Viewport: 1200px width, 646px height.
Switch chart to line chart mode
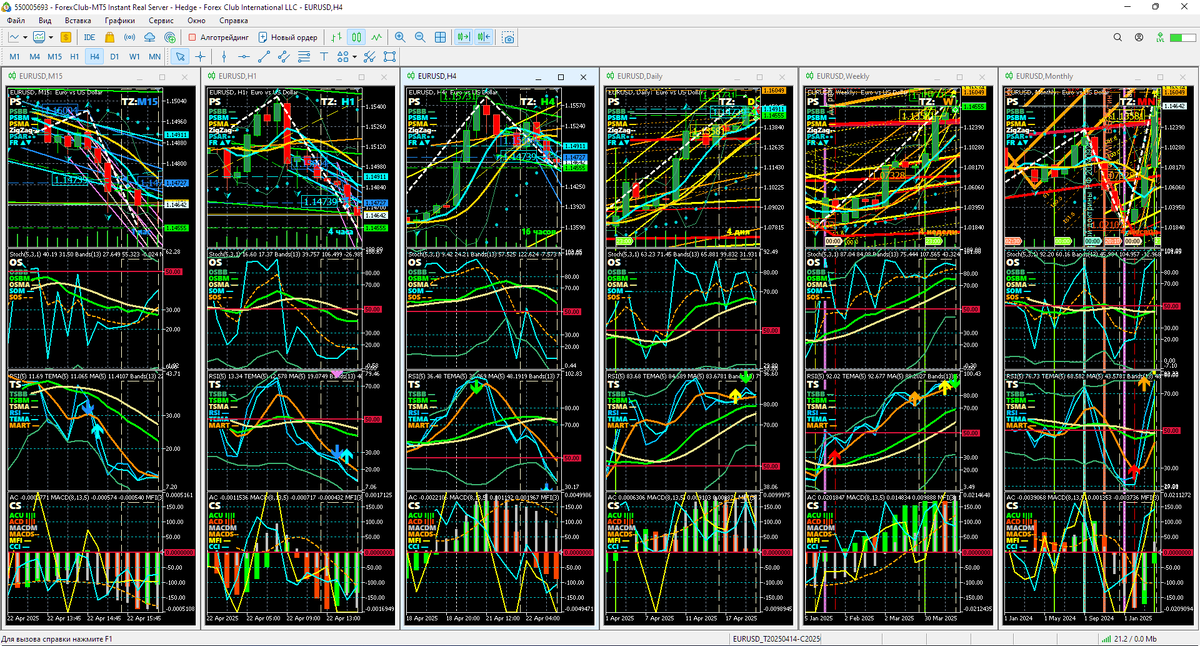(376, 37)
